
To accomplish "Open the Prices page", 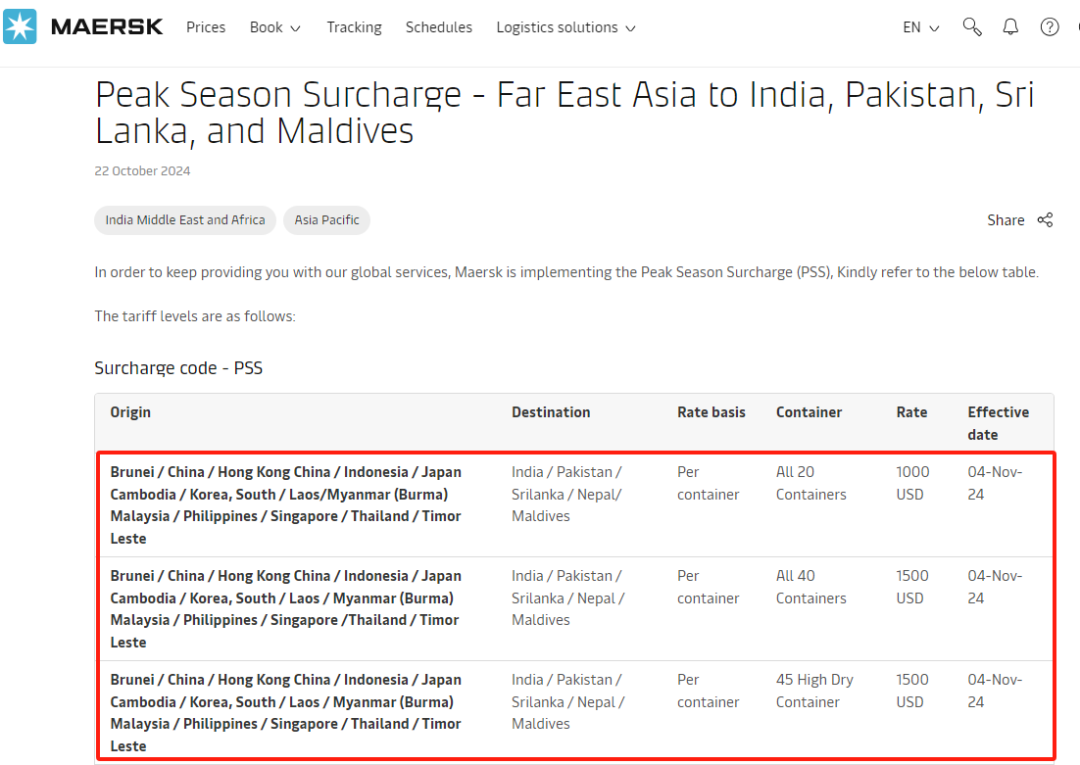I will coord(206,27).
